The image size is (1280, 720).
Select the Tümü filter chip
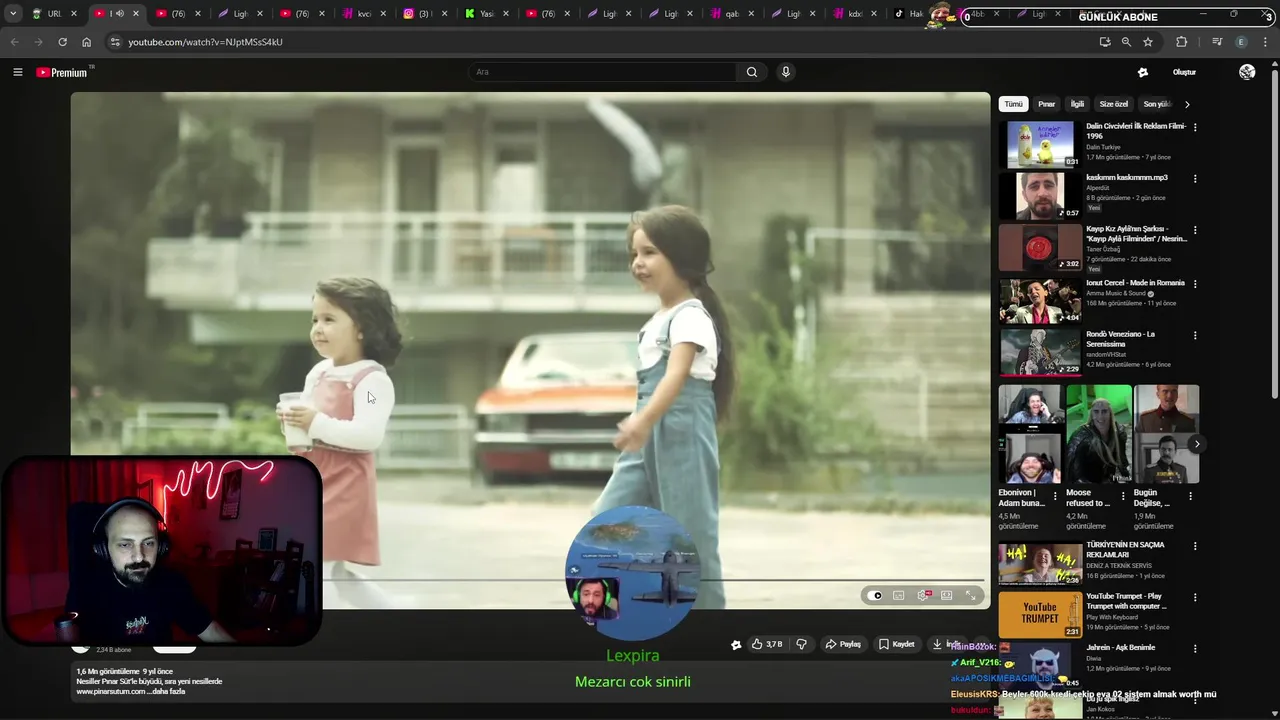1014,104
